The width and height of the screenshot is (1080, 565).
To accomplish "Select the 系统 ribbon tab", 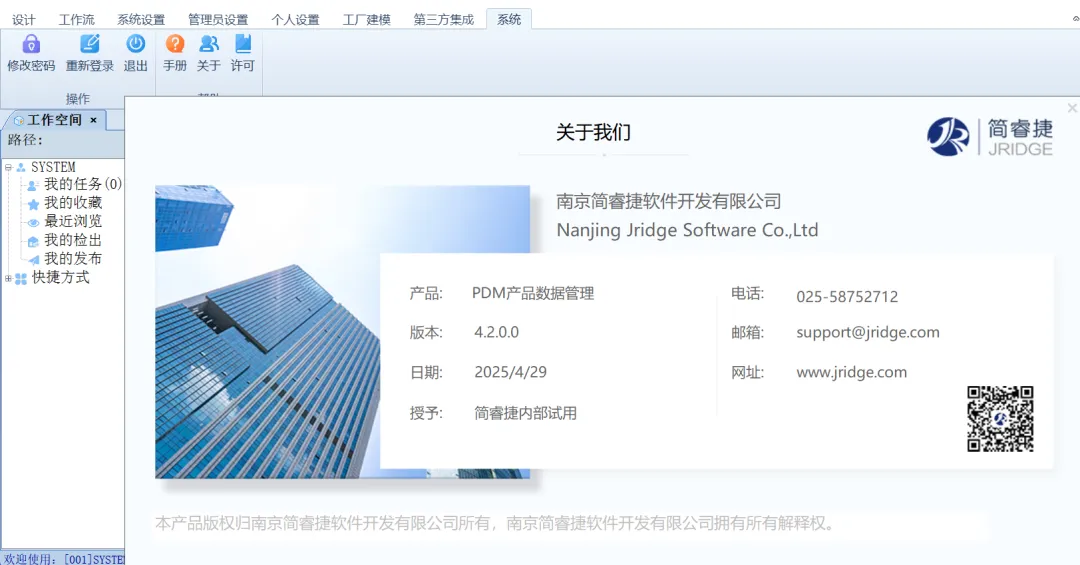I will [509, 19].
